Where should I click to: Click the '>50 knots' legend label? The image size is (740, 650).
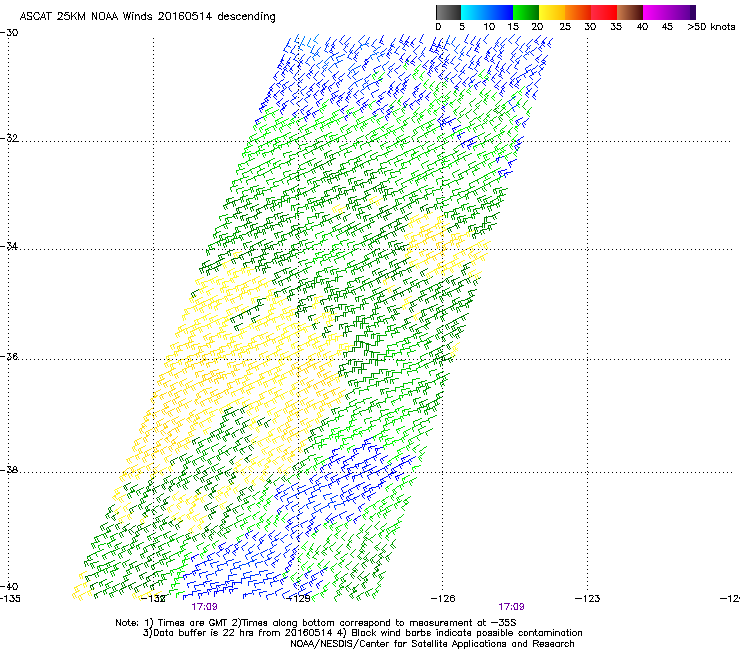711,27
